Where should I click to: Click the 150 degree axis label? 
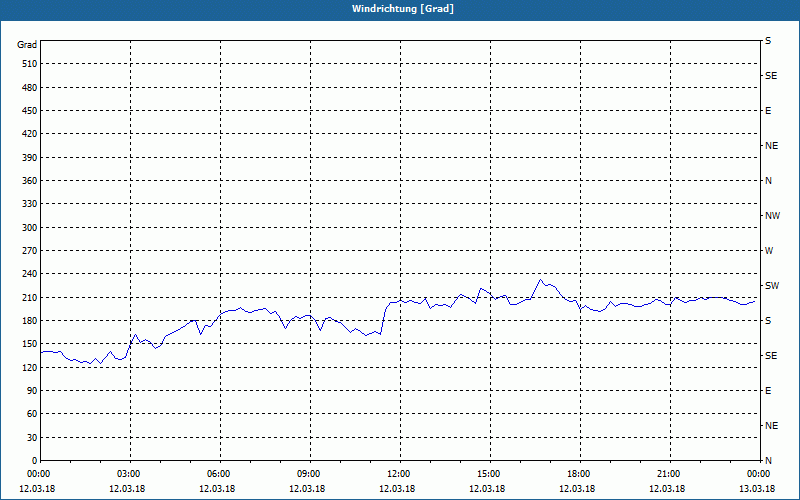pyautogui.click(x=29, y=344)
